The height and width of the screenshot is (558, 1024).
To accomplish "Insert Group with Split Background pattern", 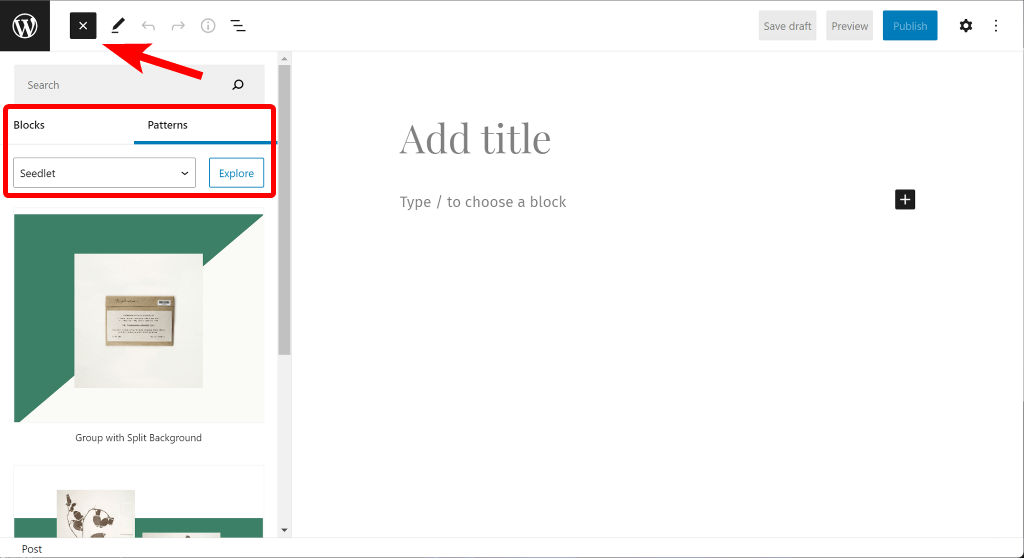I will click(138, 318).
